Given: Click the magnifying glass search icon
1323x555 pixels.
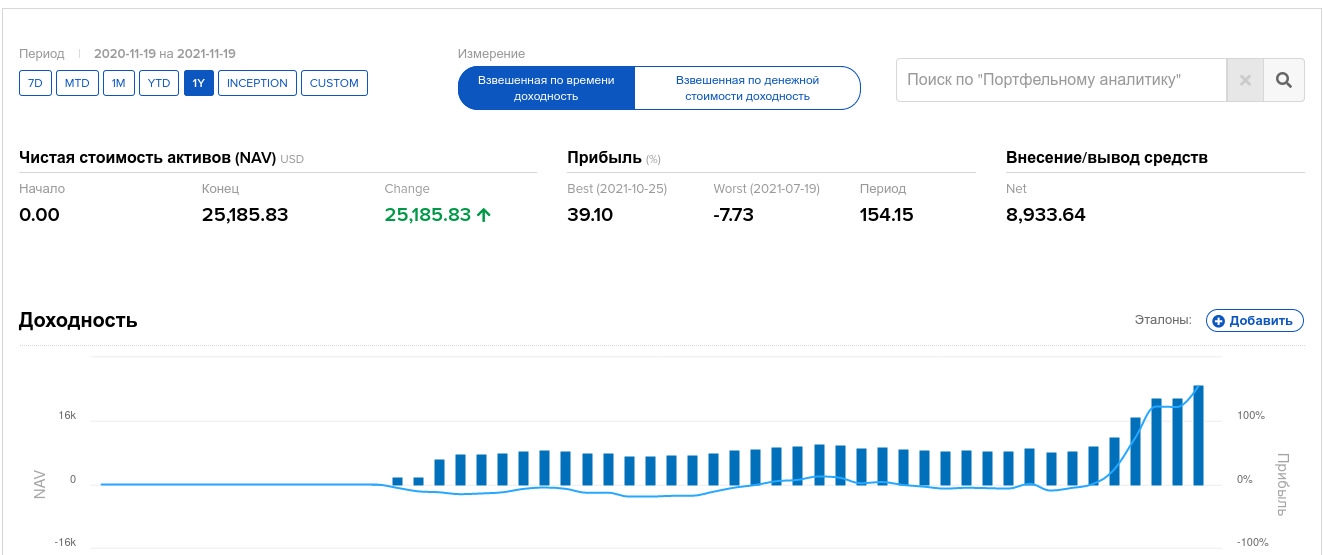Looking at the screenshot, I should pyautogui.click(x=1284, y=80).
